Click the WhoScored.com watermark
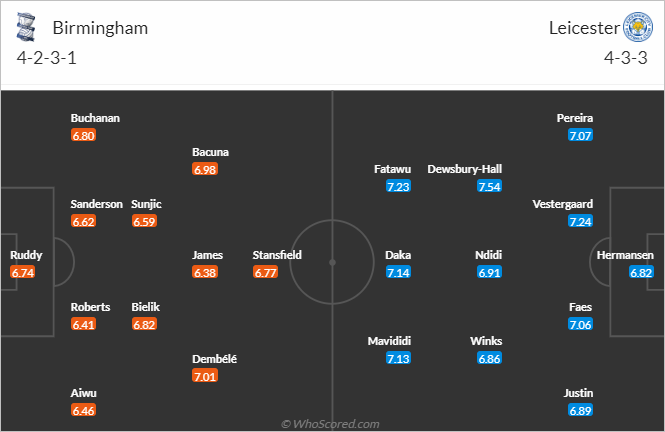This screenshot has width=665, height=432. coord(330,424)
